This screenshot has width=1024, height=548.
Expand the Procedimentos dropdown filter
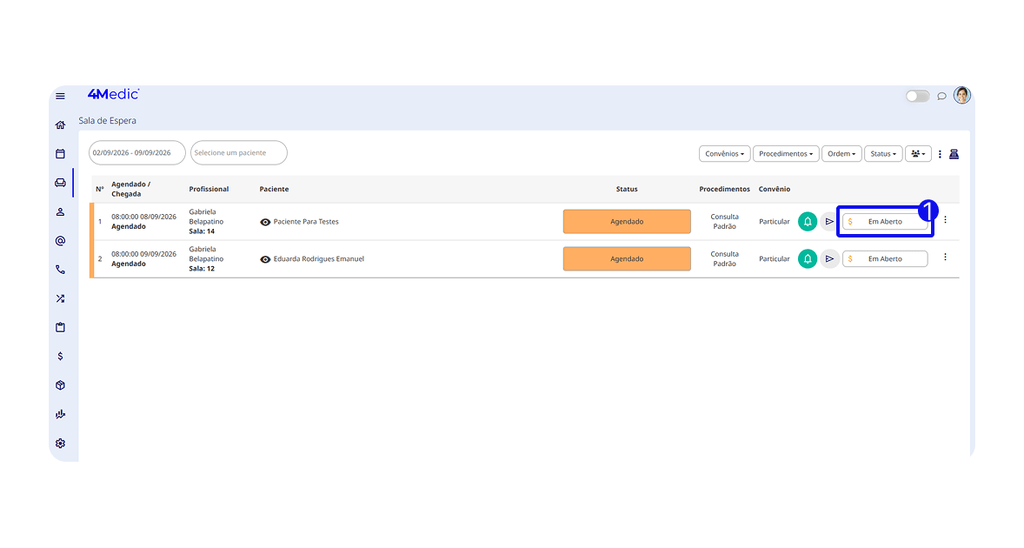[x=786, y=153]
